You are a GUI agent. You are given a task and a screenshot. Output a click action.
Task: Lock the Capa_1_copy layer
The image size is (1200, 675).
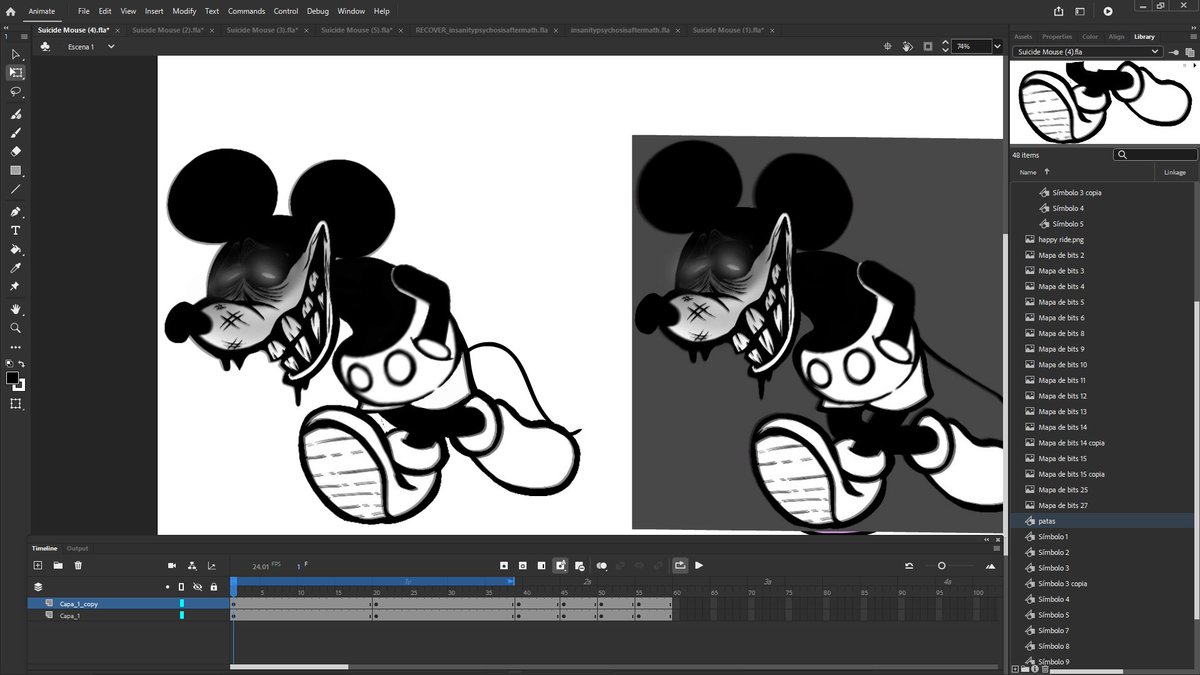(214, 603)
